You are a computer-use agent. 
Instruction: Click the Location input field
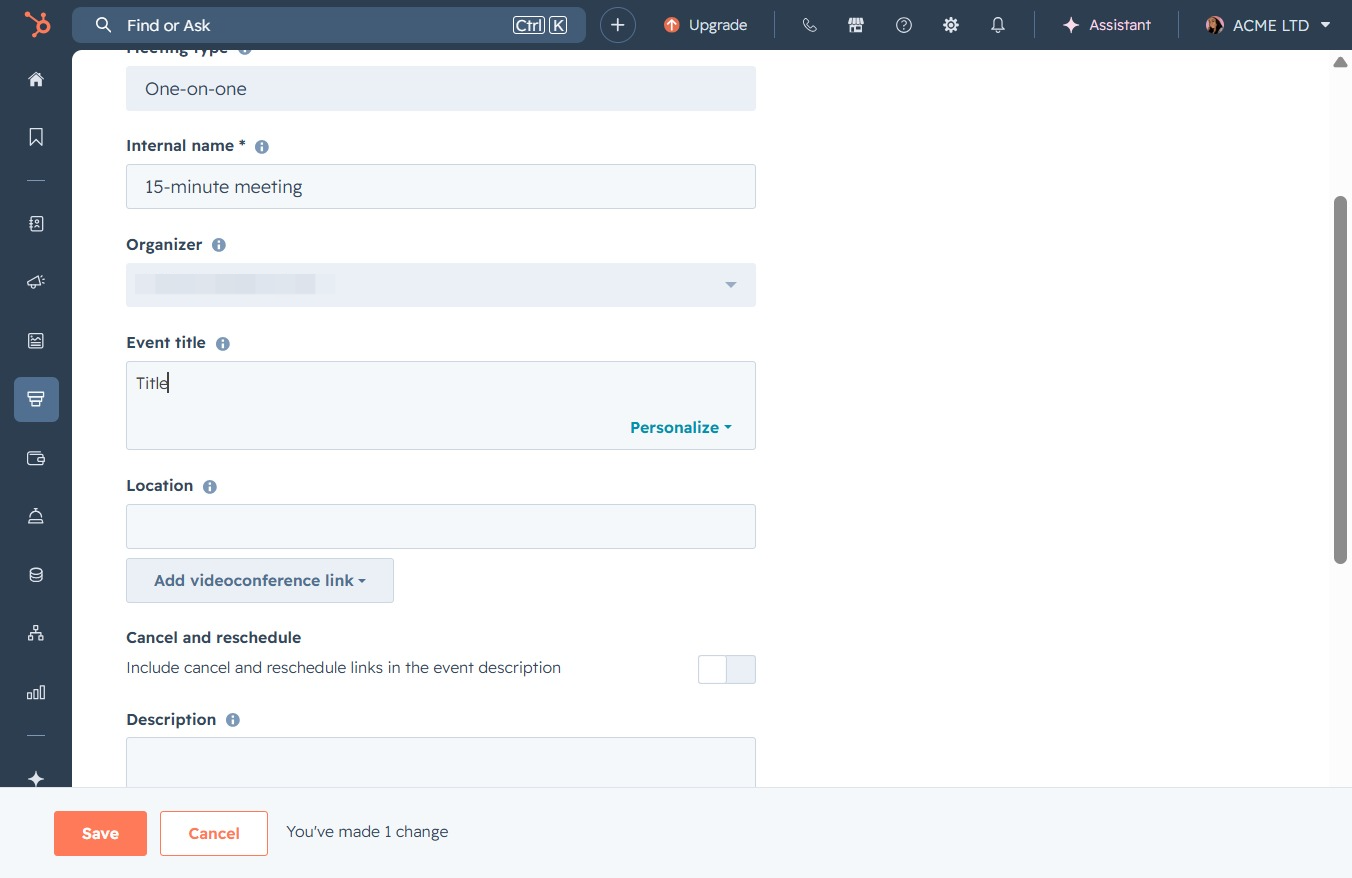pos(441,526)
